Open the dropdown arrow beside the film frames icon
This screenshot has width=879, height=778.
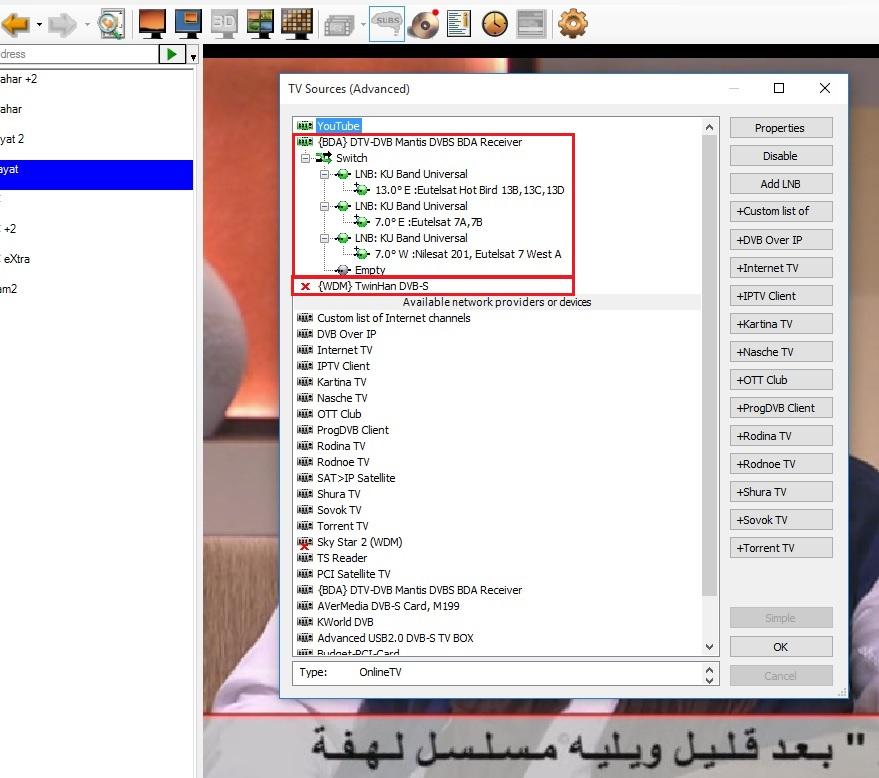pyautogui.click(x=363, y=25)
